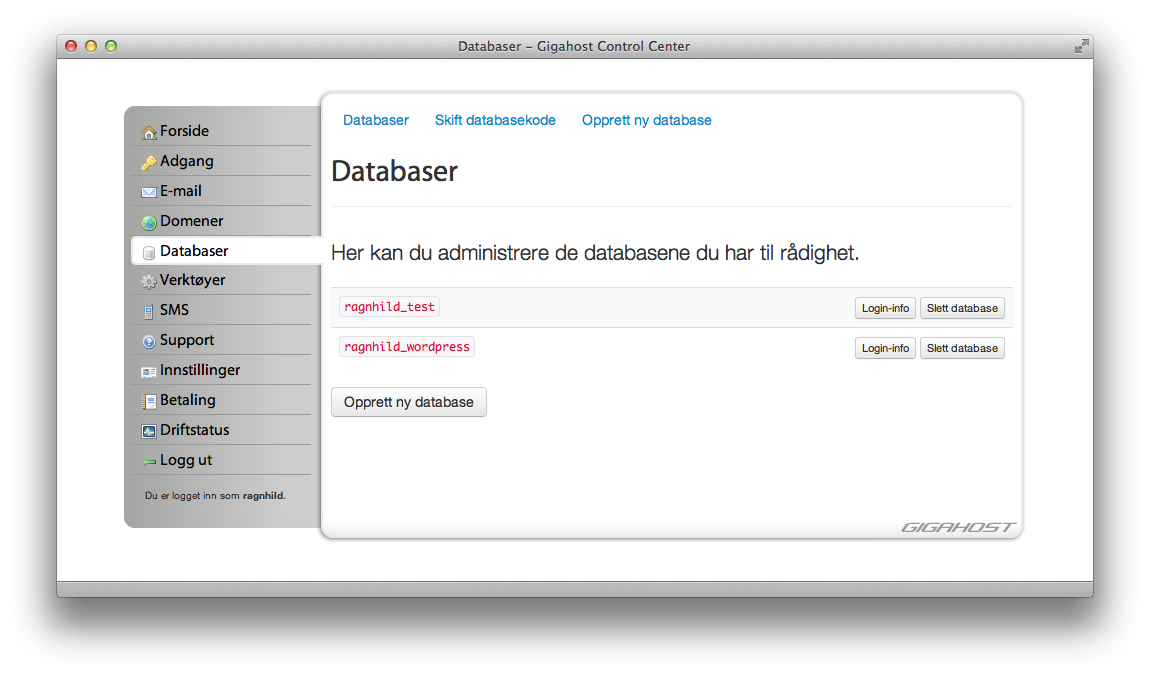This screenshot has width=1150, height=676.
Task: Close the window with the red button
Action: pyautogui.click(x=71, y=46)
